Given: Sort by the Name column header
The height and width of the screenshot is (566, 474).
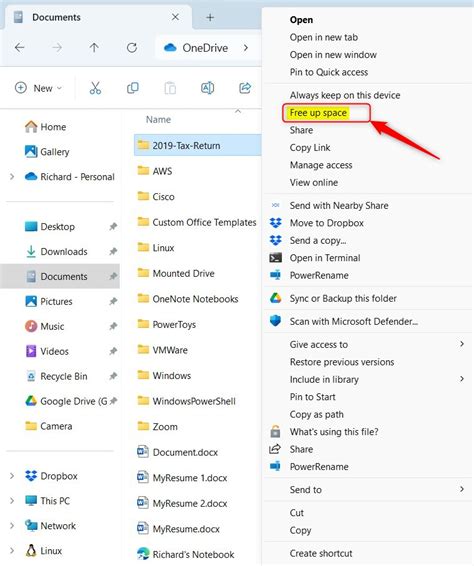Looking at the screenshot, I should click(158, 119).
